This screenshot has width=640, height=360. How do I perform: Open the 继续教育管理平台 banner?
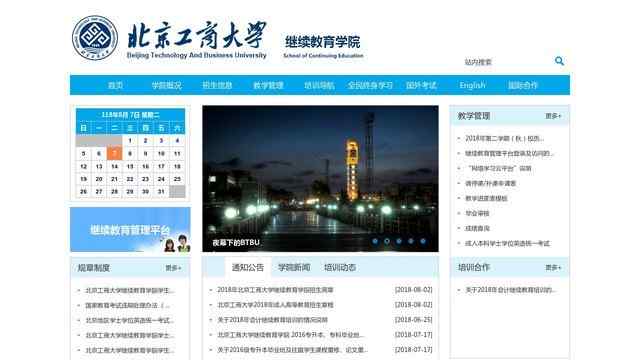pyautogui.click(x=130, y=229)
